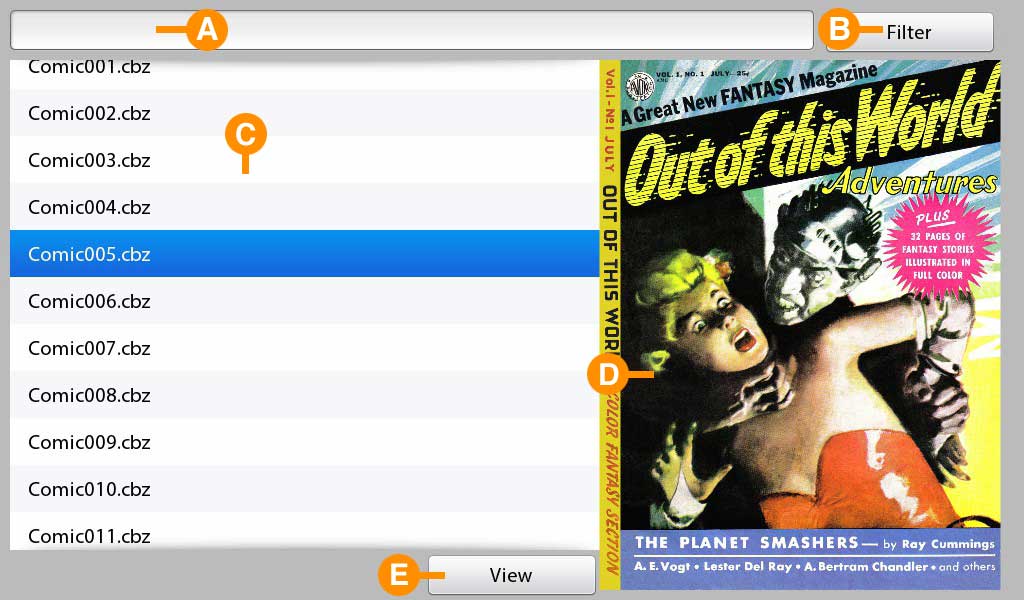Viewport: 1024px width, 600px height.
Task: Click the View button
Action: point(511,575)
